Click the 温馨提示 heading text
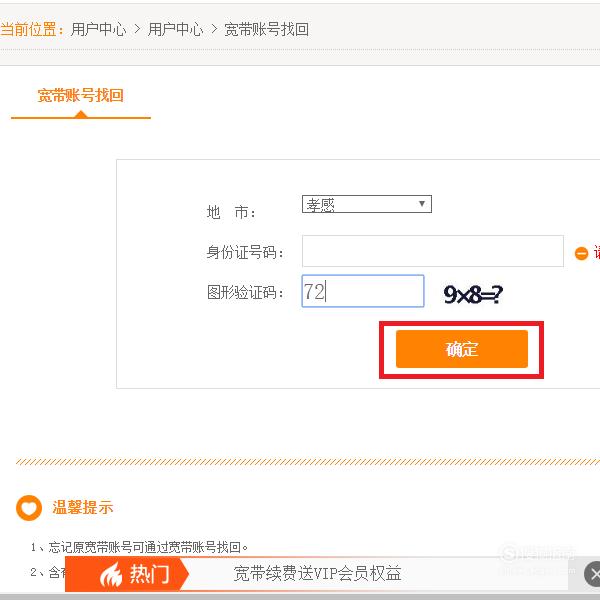 [83, 508]
